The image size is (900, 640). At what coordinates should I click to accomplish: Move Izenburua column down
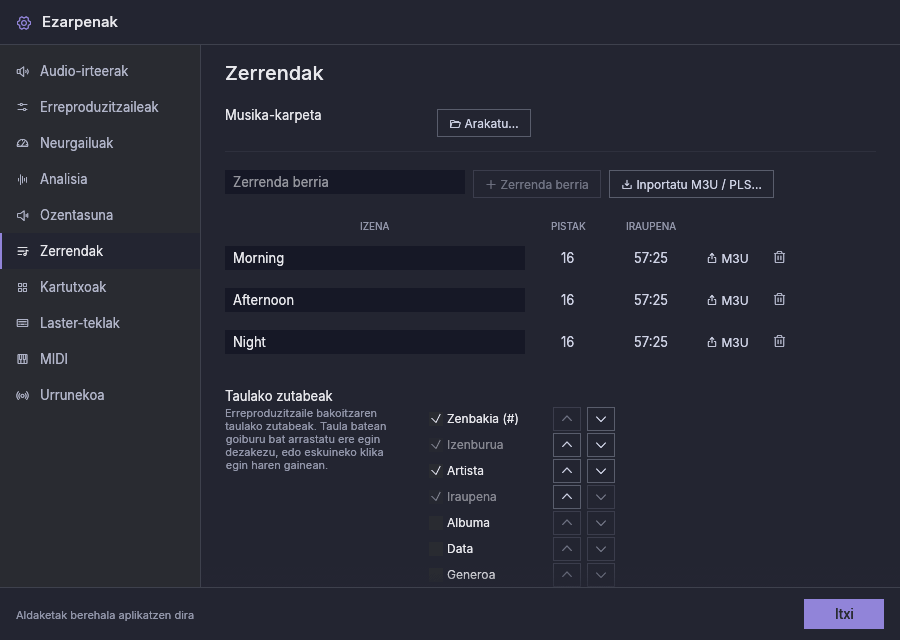(601, 445)
